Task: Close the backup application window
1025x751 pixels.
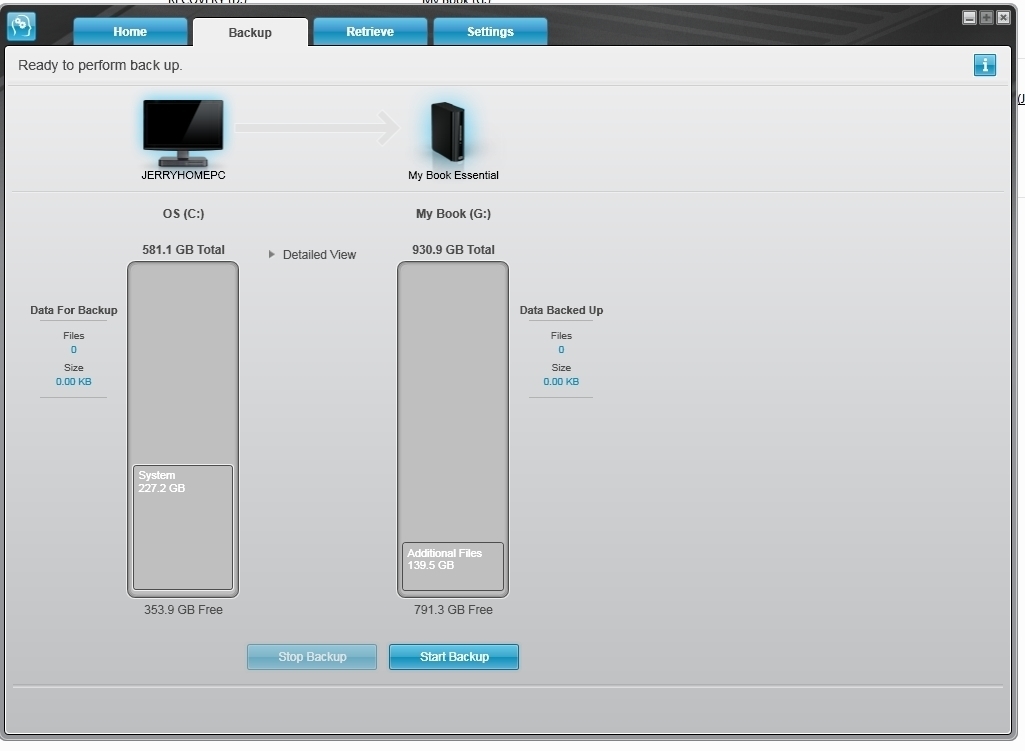Action: click(x=1003, y=18)
